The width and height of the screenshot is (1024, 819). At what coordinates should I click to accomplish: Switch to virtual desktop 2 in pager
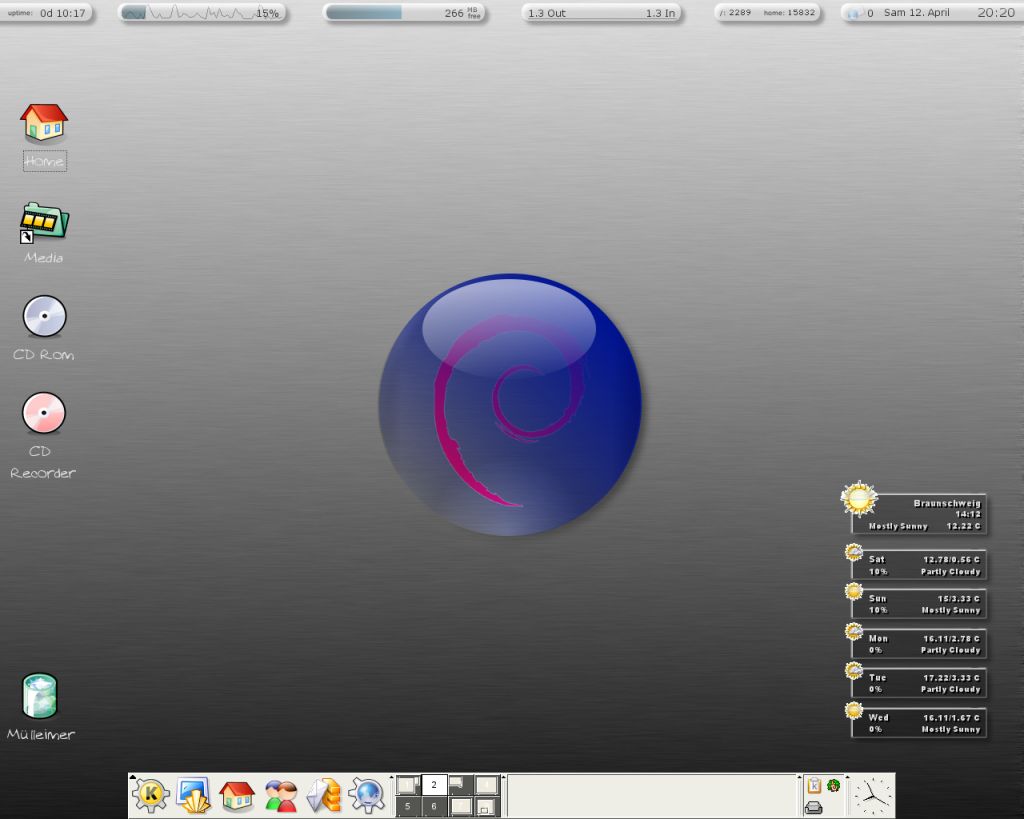tap(434, 784)
